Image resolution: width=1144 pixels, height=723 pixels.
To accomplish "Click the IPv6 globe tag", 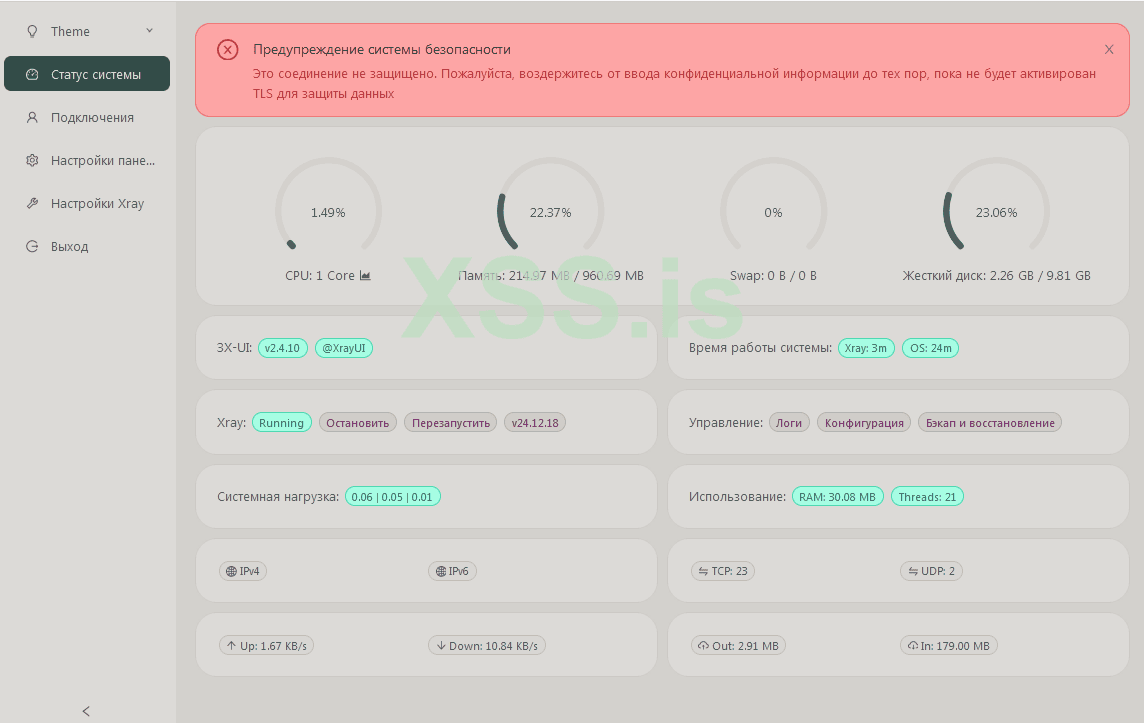I will [x=452, y=571].
